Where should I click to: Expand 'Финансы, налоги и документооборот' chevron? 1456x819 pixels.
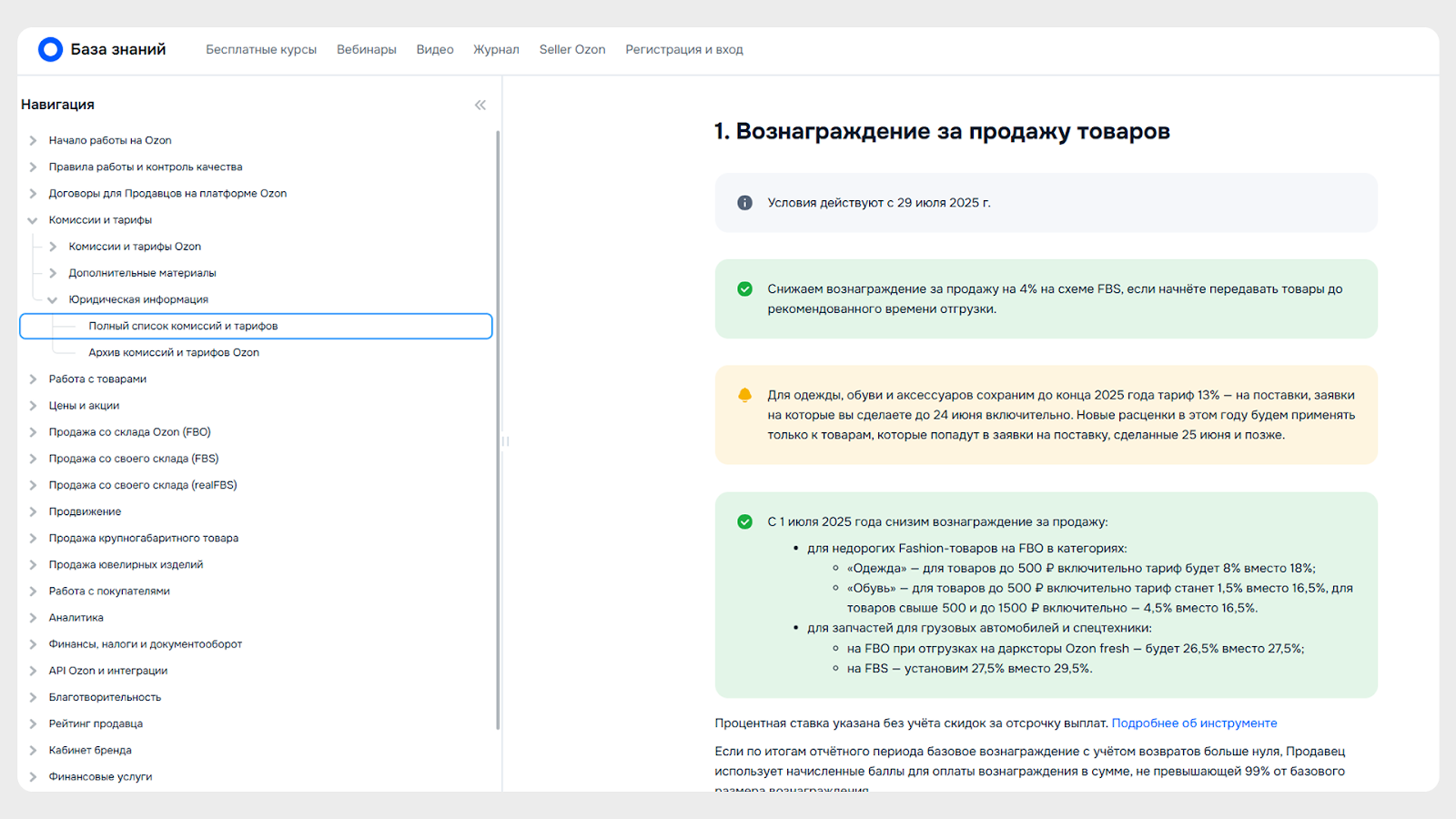click(x=33, y=644)
